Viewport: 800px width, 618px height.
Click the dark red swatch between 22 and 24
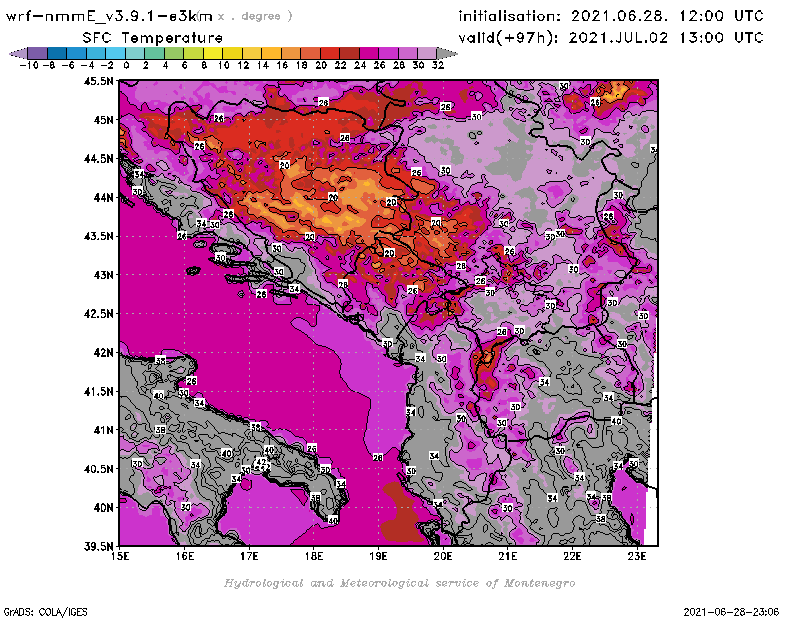pos(349,53)
